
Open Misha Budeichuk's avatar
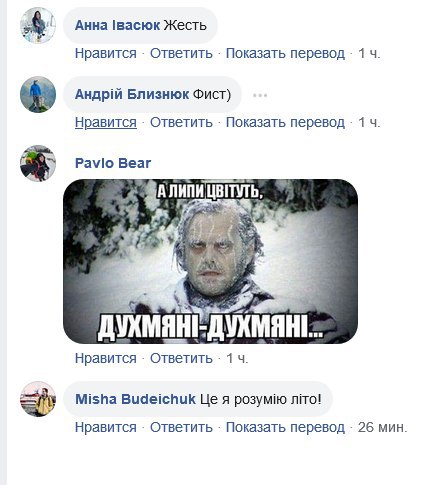click(x=38, y=399)
